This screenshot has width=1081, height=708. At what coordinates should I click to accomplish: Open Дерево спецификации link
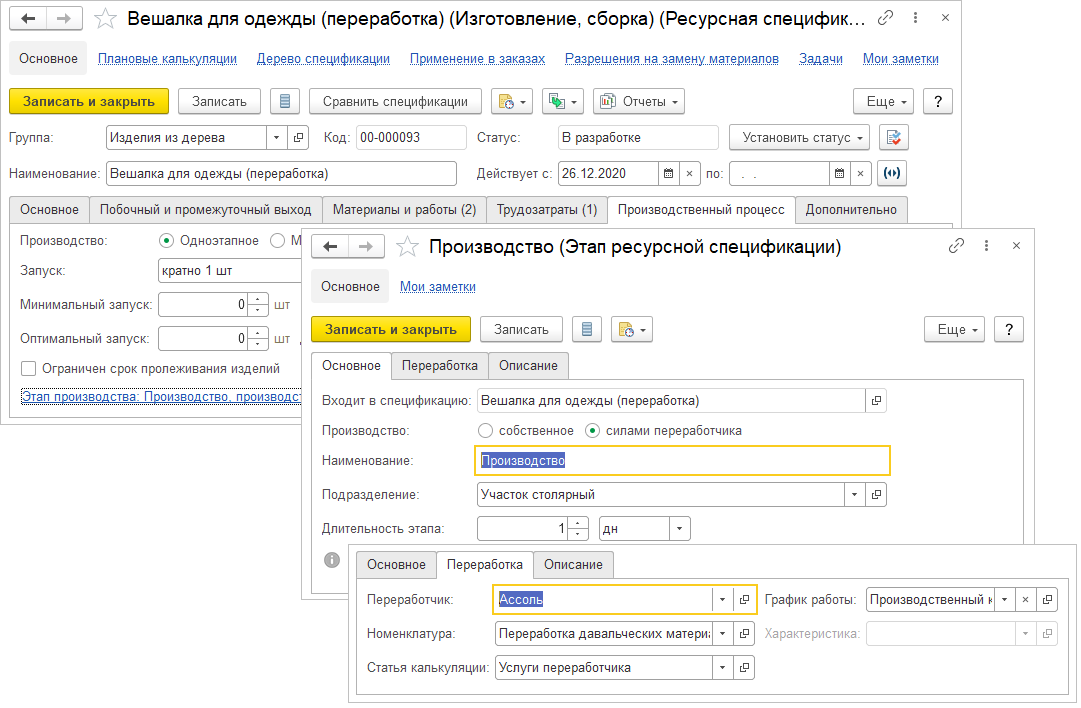click(323, 59)
